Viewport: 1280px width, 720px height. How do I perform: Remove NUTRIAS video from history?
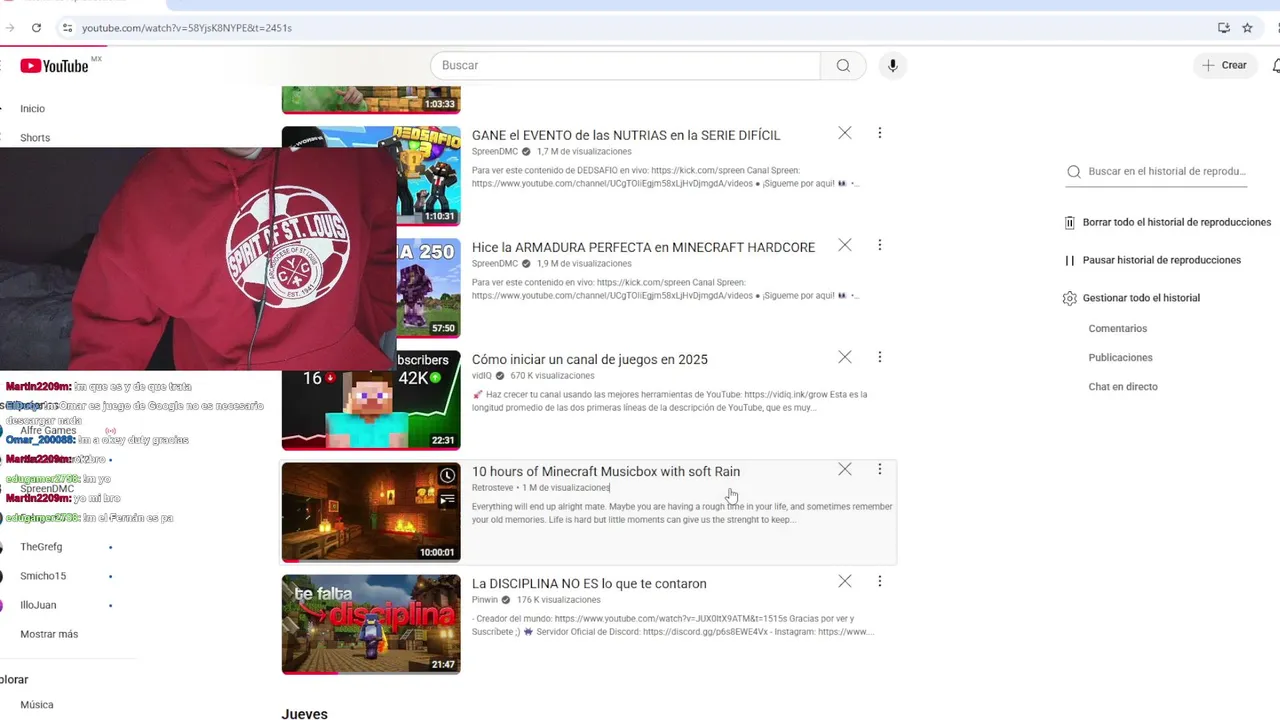coord(845,133)
